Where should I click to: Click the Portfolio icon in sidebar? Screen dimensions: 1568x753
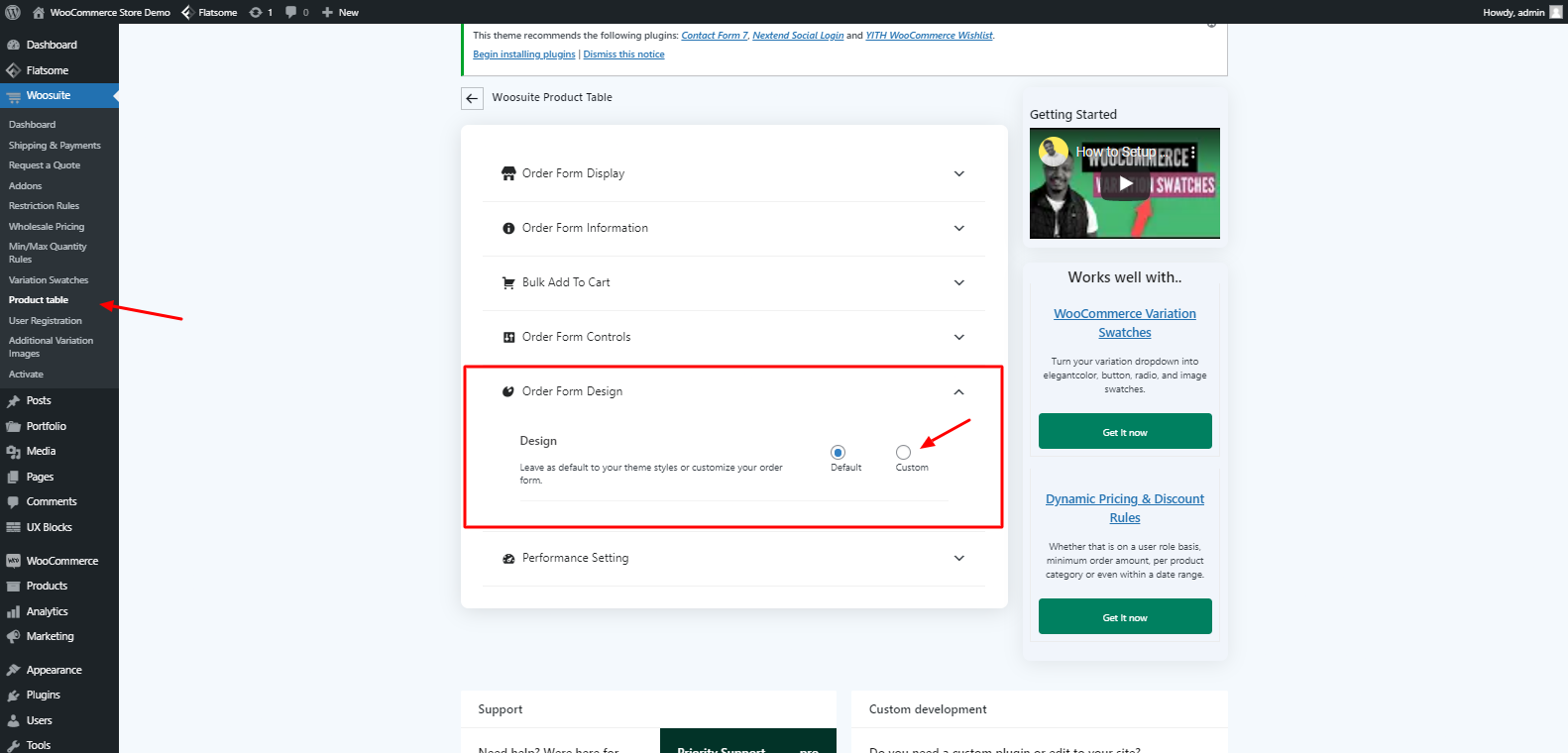(13, 426)
